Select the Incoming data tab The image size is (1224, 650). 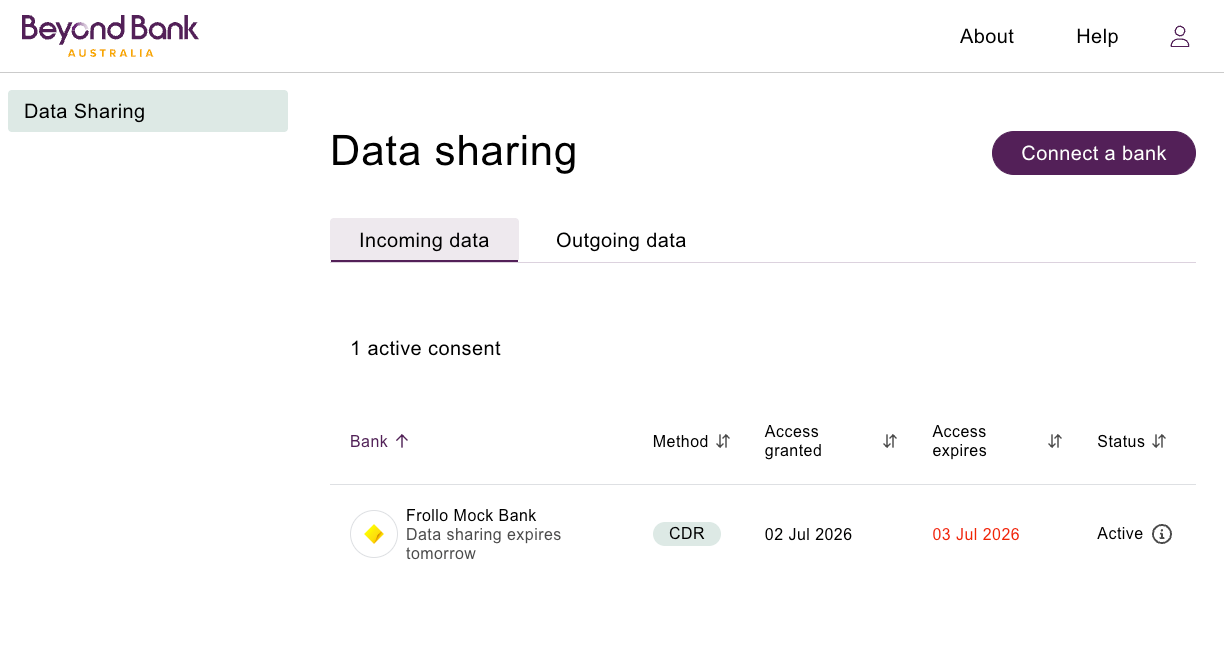coord(424,240)
